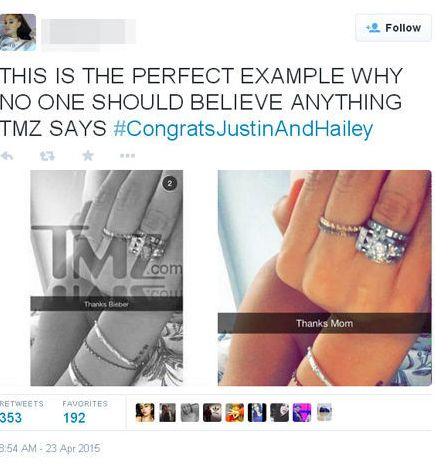435x470 pixels.
Task: Click the first retweeter avatar with dark hair
Action: click(x=145, y=412)
